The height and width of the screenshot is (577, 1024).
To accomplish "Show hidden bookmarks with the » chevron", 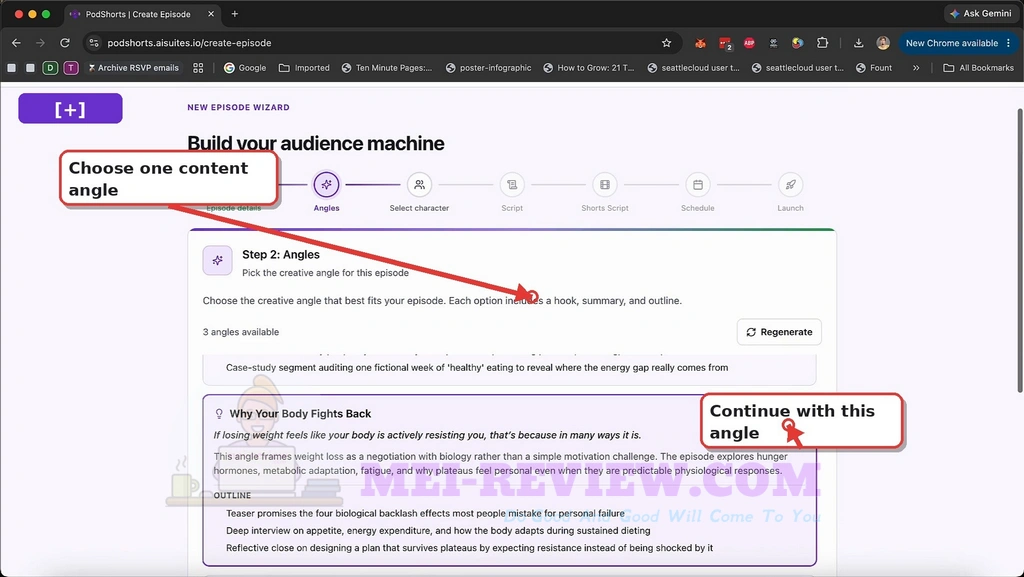I will (916, 68).
